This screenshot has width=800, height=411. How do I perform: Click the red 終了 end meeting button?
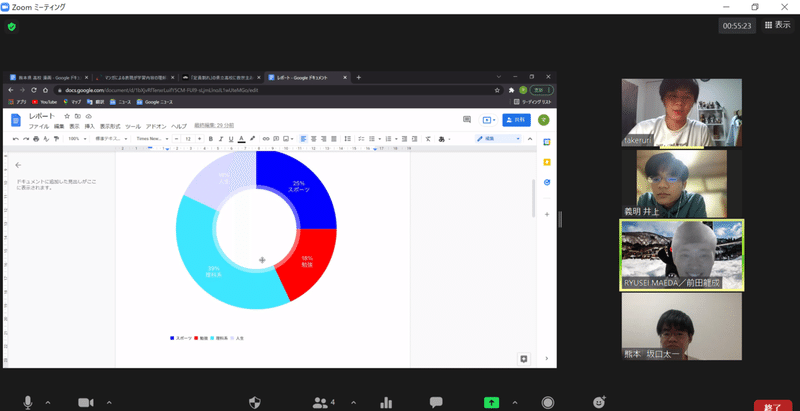pyautogui.click(x=772, y=406)
